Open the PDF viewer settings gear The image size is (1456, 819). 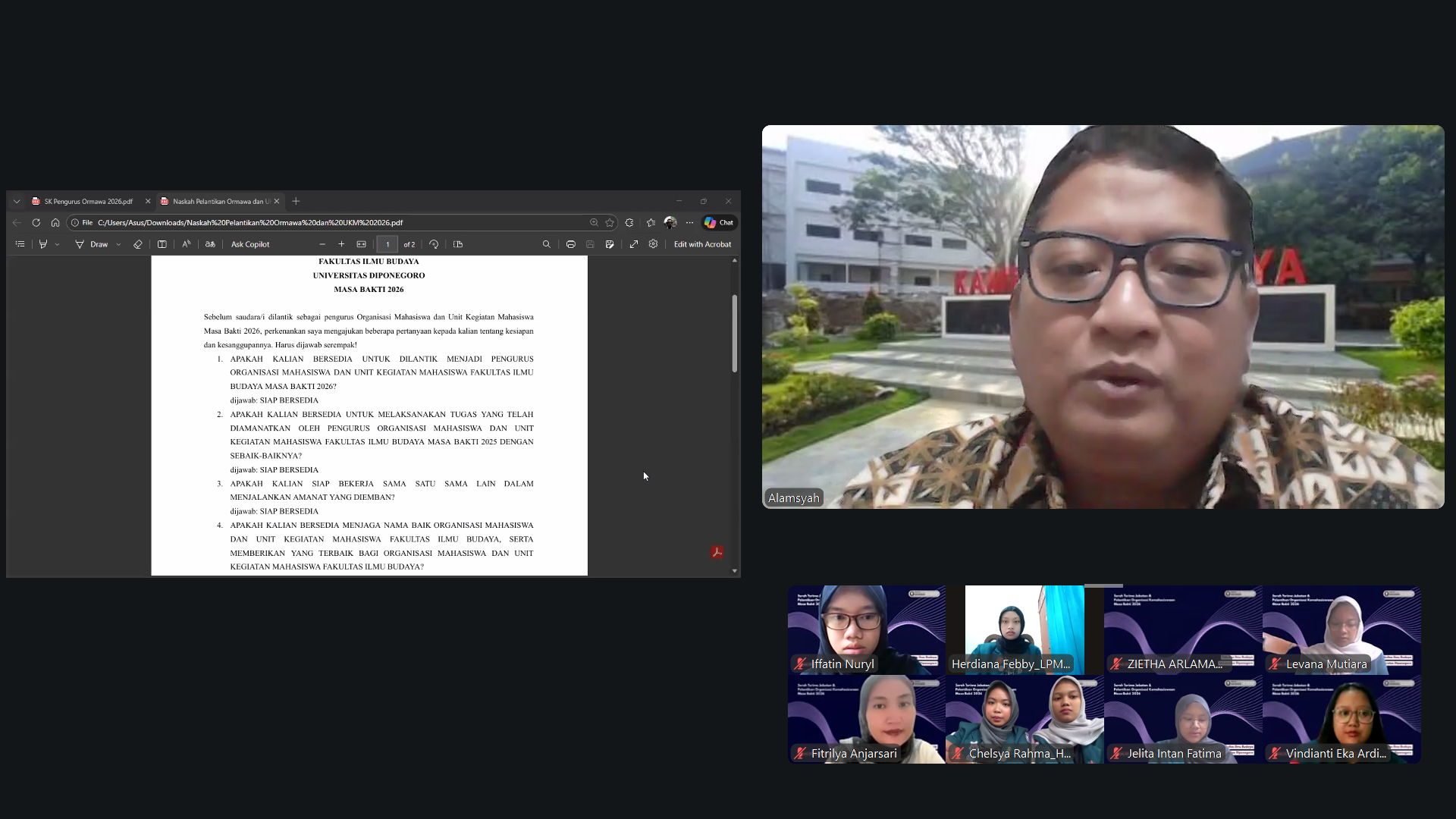(x=653, y=244)
